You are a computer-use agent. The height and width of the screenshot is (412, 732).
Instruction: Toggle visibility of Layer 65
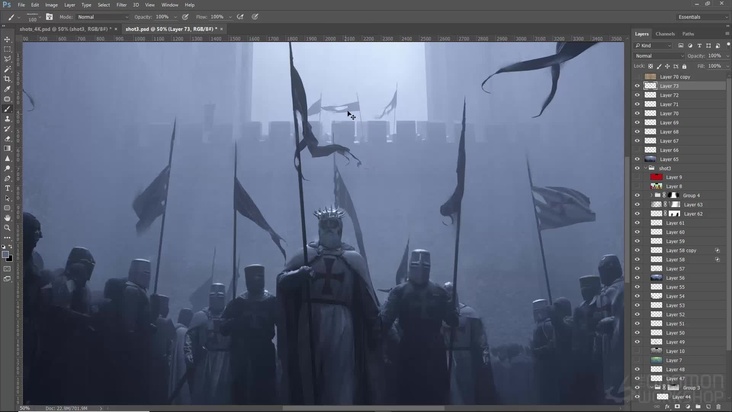point(637,159)
